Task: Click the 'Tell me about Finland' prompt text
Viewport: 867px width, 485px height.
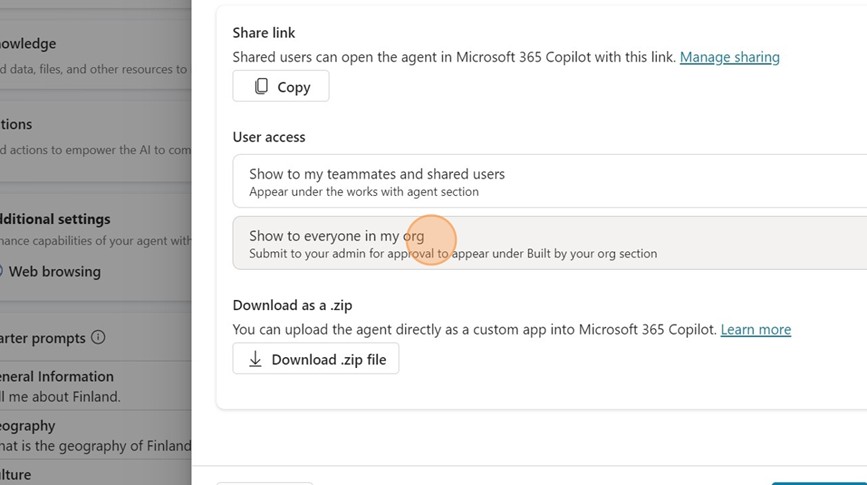Action: tap(60, 396)
